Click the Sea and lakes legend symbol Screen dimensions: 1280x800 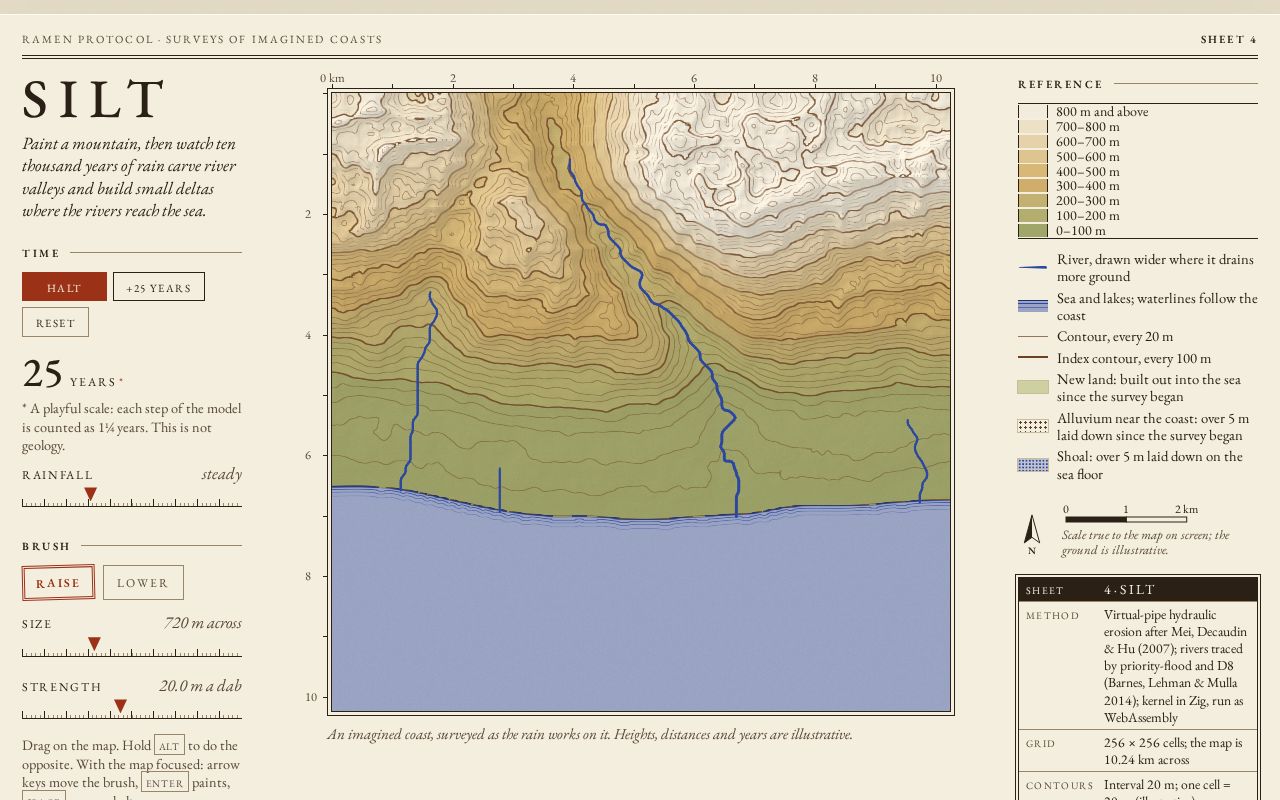pos(1033,306)
